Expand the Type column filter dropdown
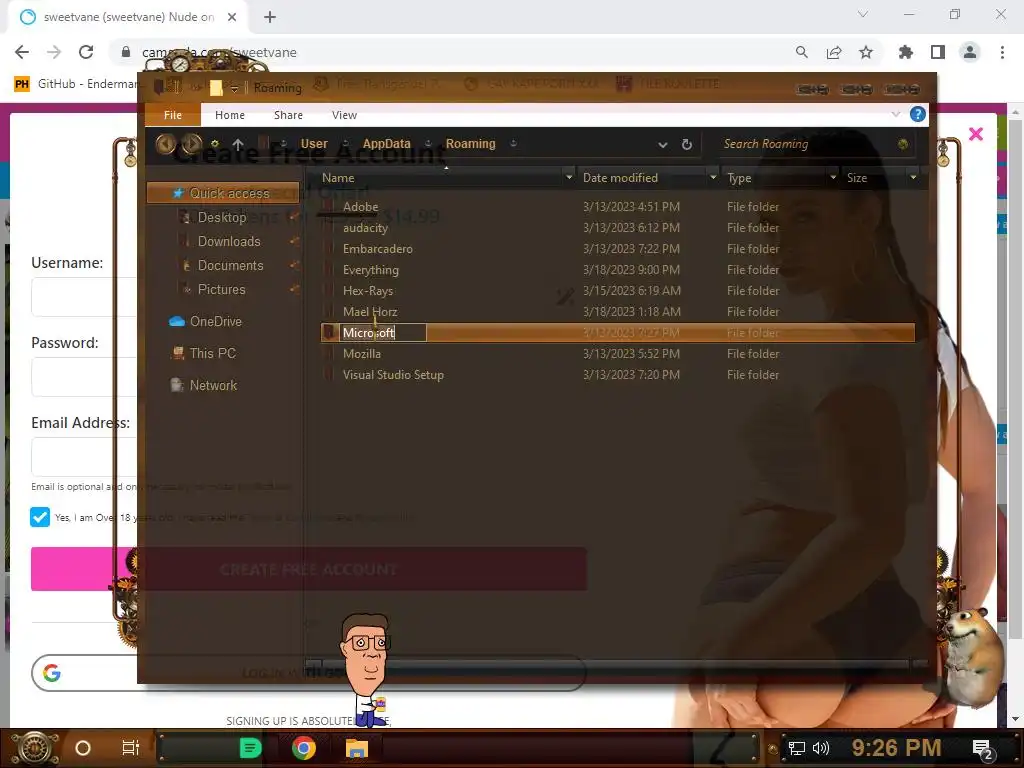The width and height of the screenshot is (1024, 768). tap(833, 178)
